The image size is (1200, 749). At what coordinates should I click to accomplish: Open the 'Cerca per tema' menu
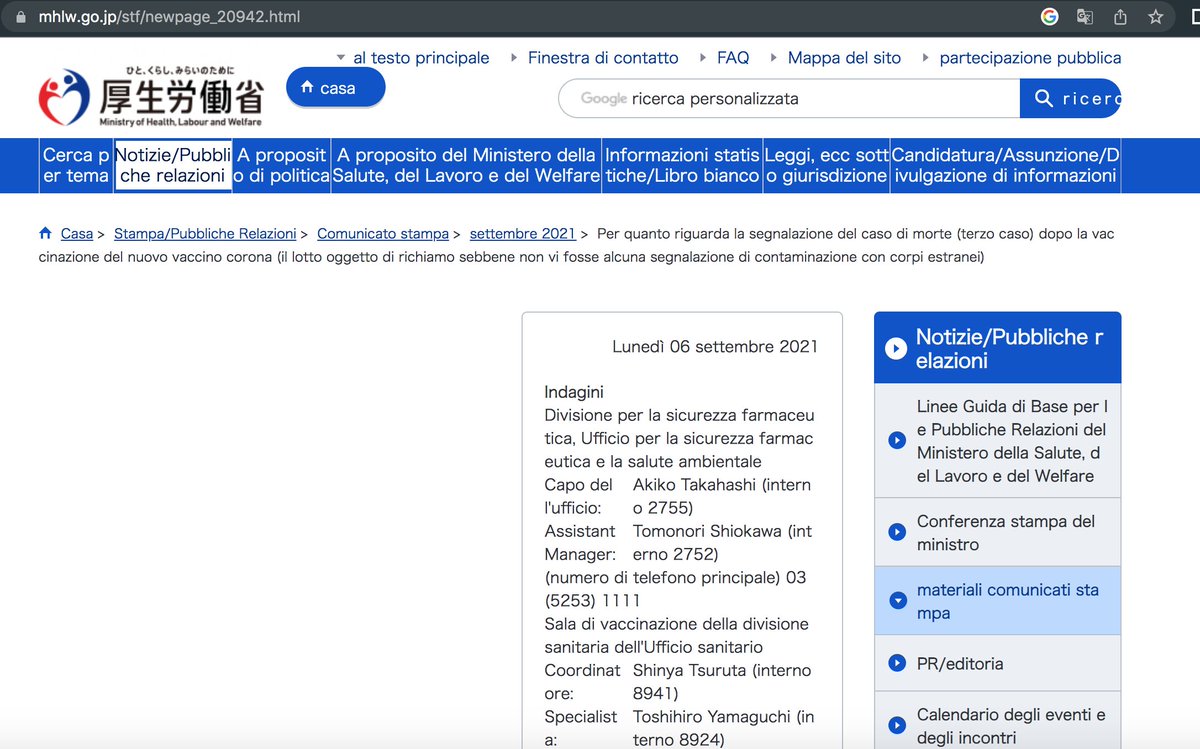[x=76, y=165]
